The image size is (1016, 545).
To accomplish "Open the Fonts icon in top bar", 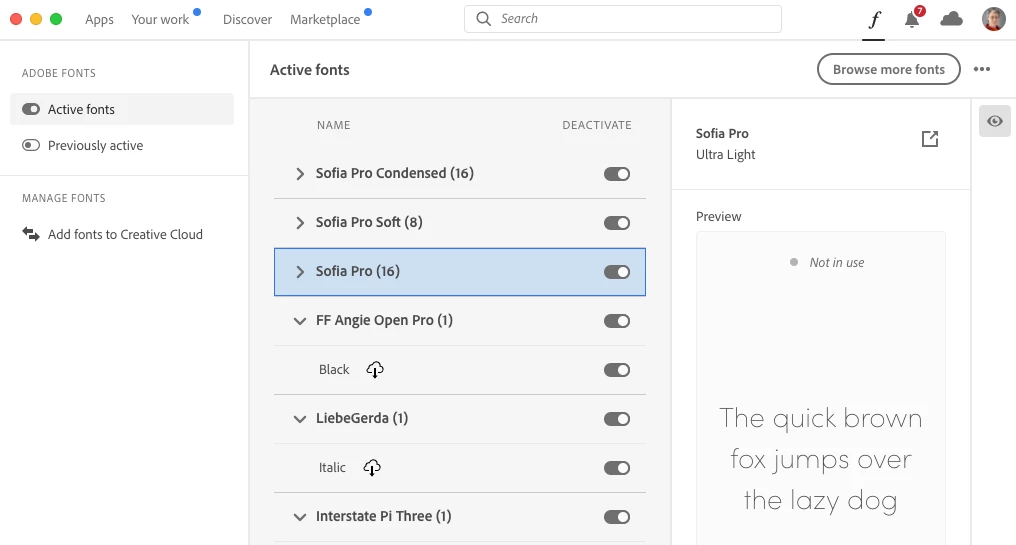I will click(873, 19).
